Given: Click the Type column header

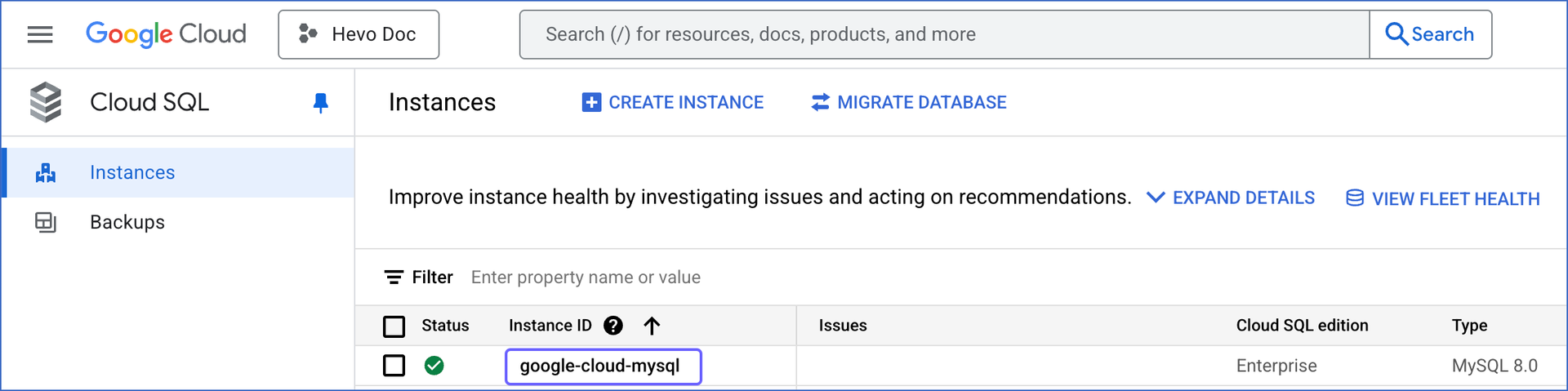Looking at the screenshot, I should [1469, 326].
